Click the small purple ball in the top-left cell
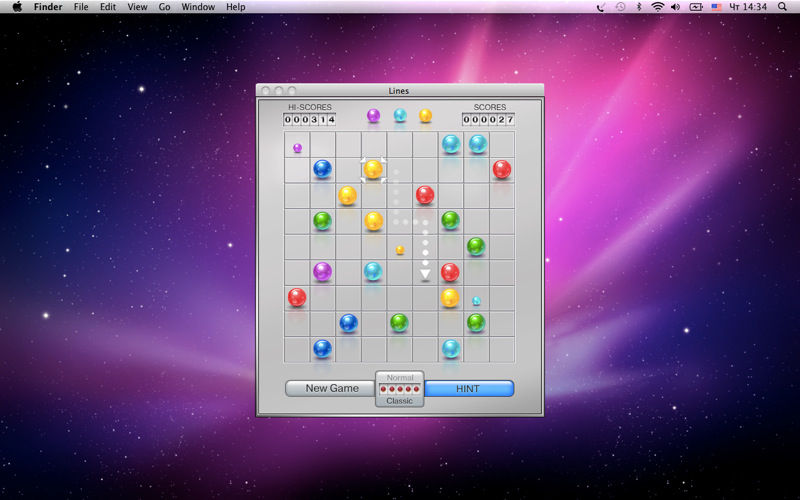 pos(297,148)
